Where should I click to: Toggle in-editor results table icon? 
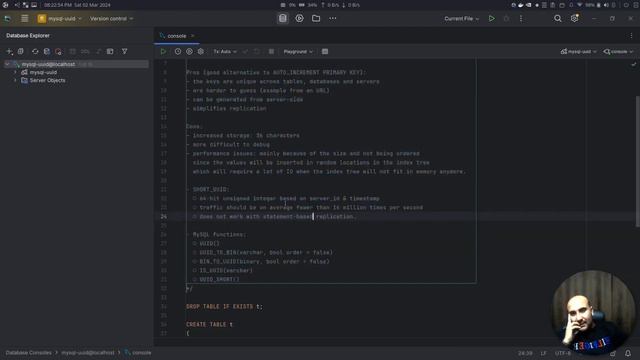pyautogui.click(x=325, y=51)
